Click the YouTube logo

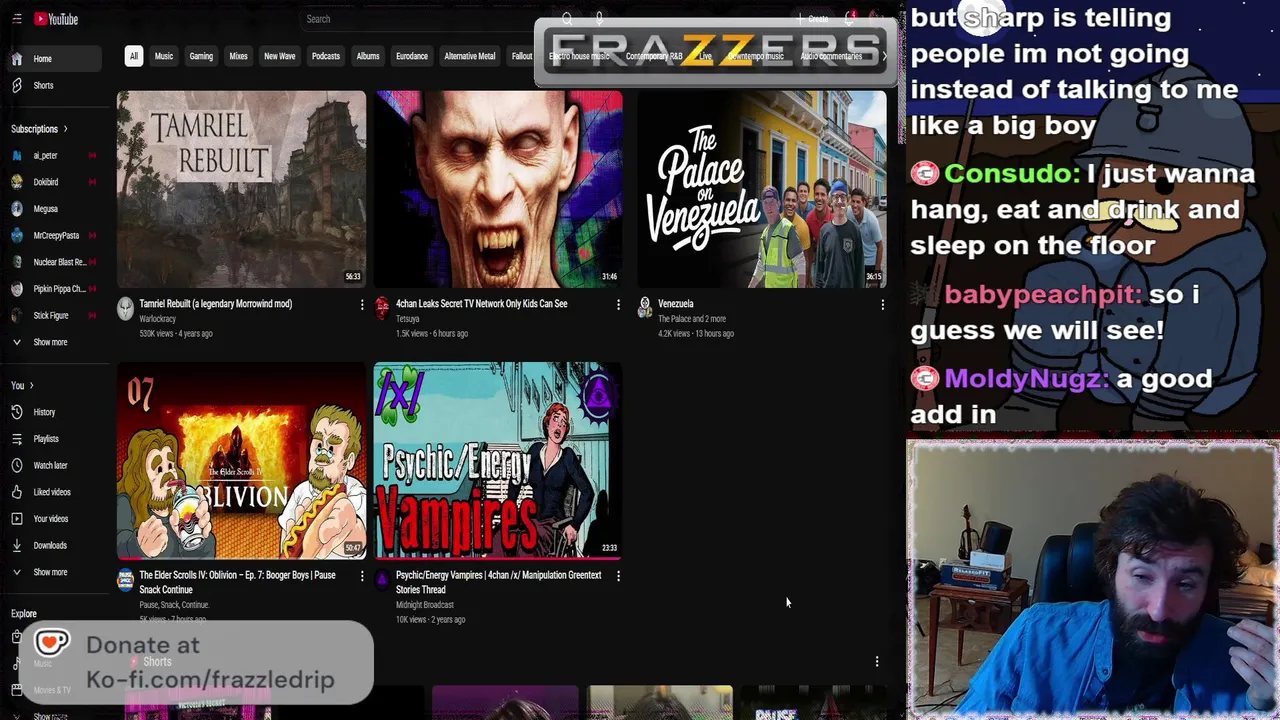click(55, 19)
